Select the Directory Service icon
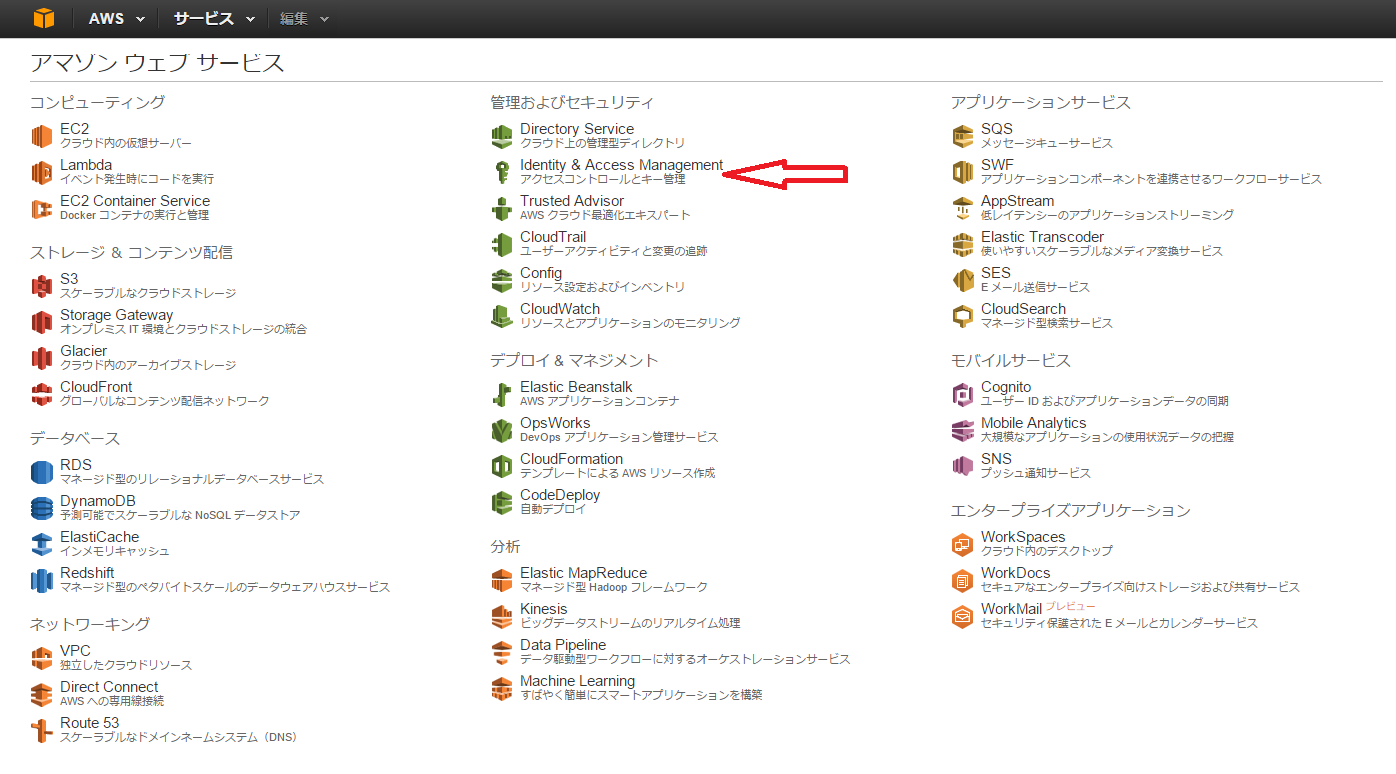 502,136
